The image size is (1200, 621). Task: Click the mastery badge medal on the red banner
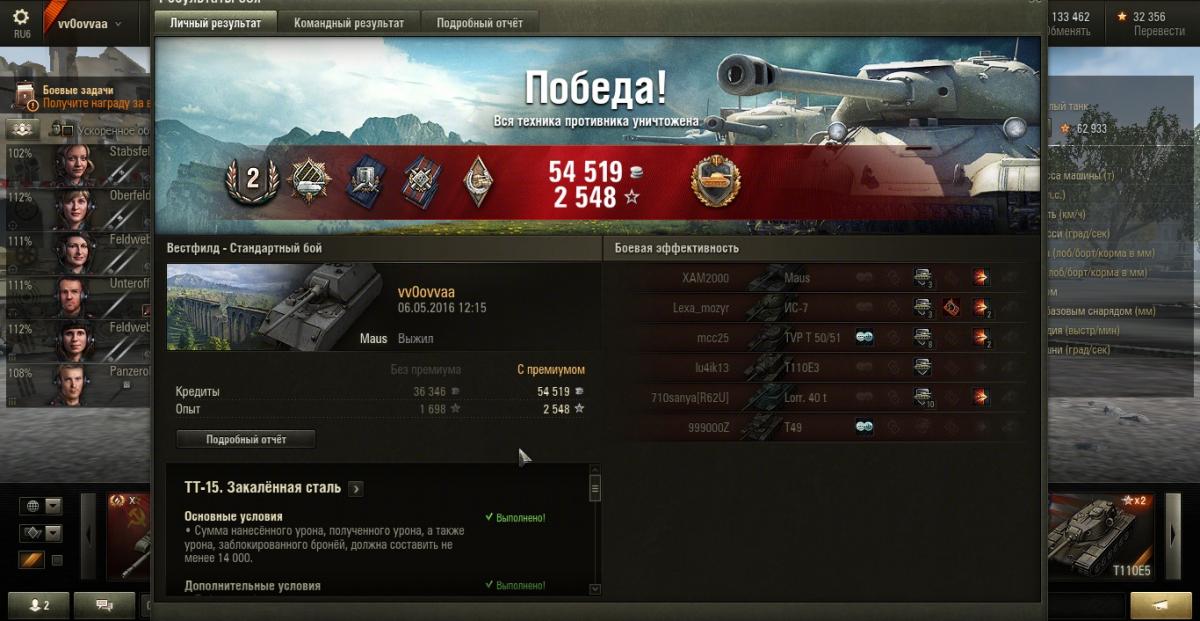pyautogui.click(x=715, y=181)
